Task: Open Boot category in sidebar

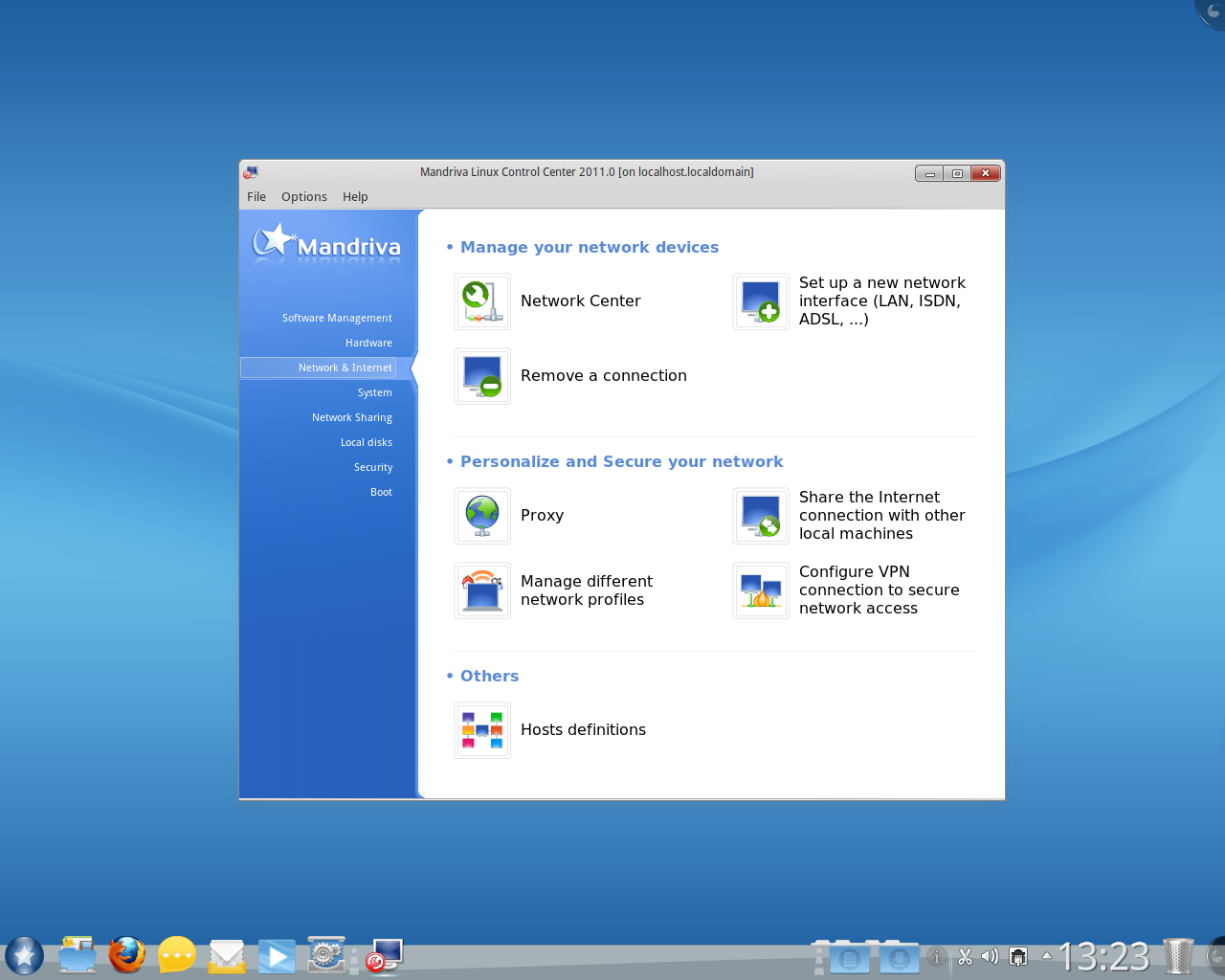Action: click(381, 492)
